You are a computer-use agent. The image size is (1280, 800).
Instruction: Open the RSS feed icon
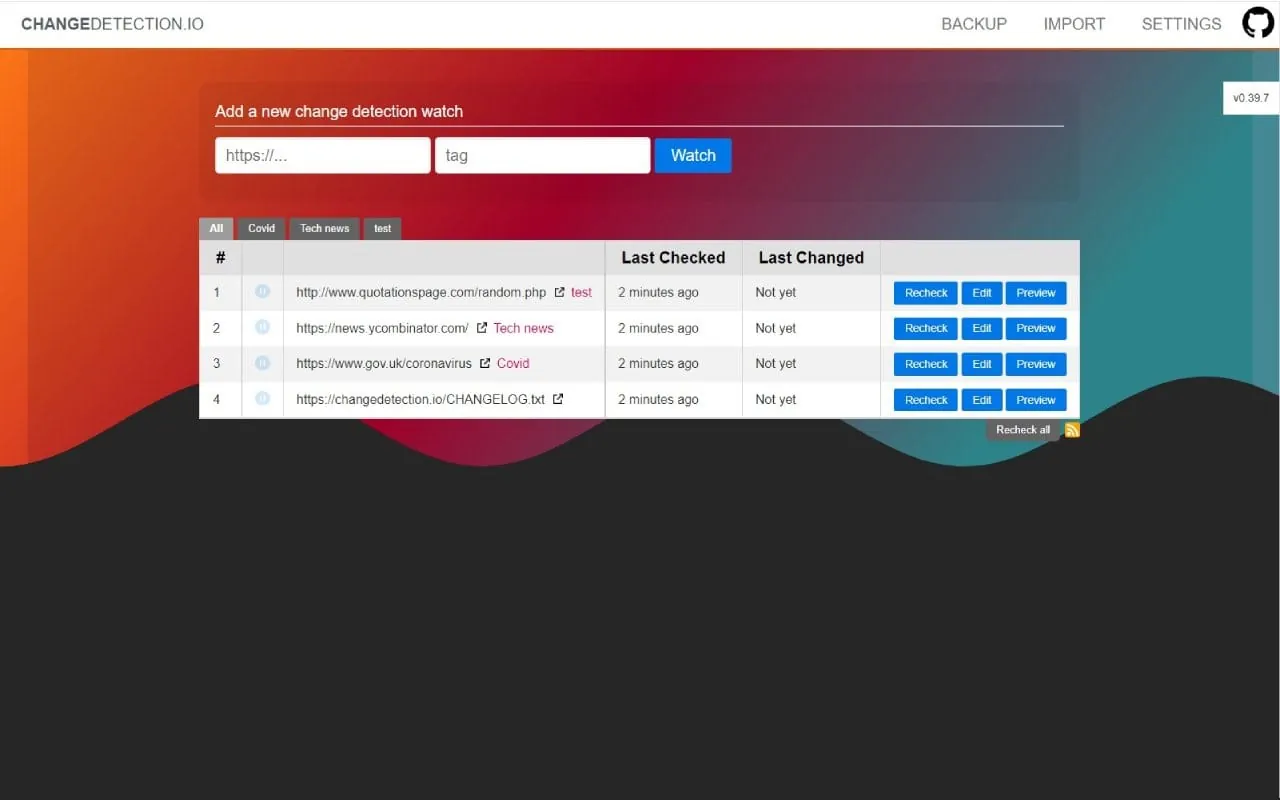pyautogui.click(x=1072, y=430)
